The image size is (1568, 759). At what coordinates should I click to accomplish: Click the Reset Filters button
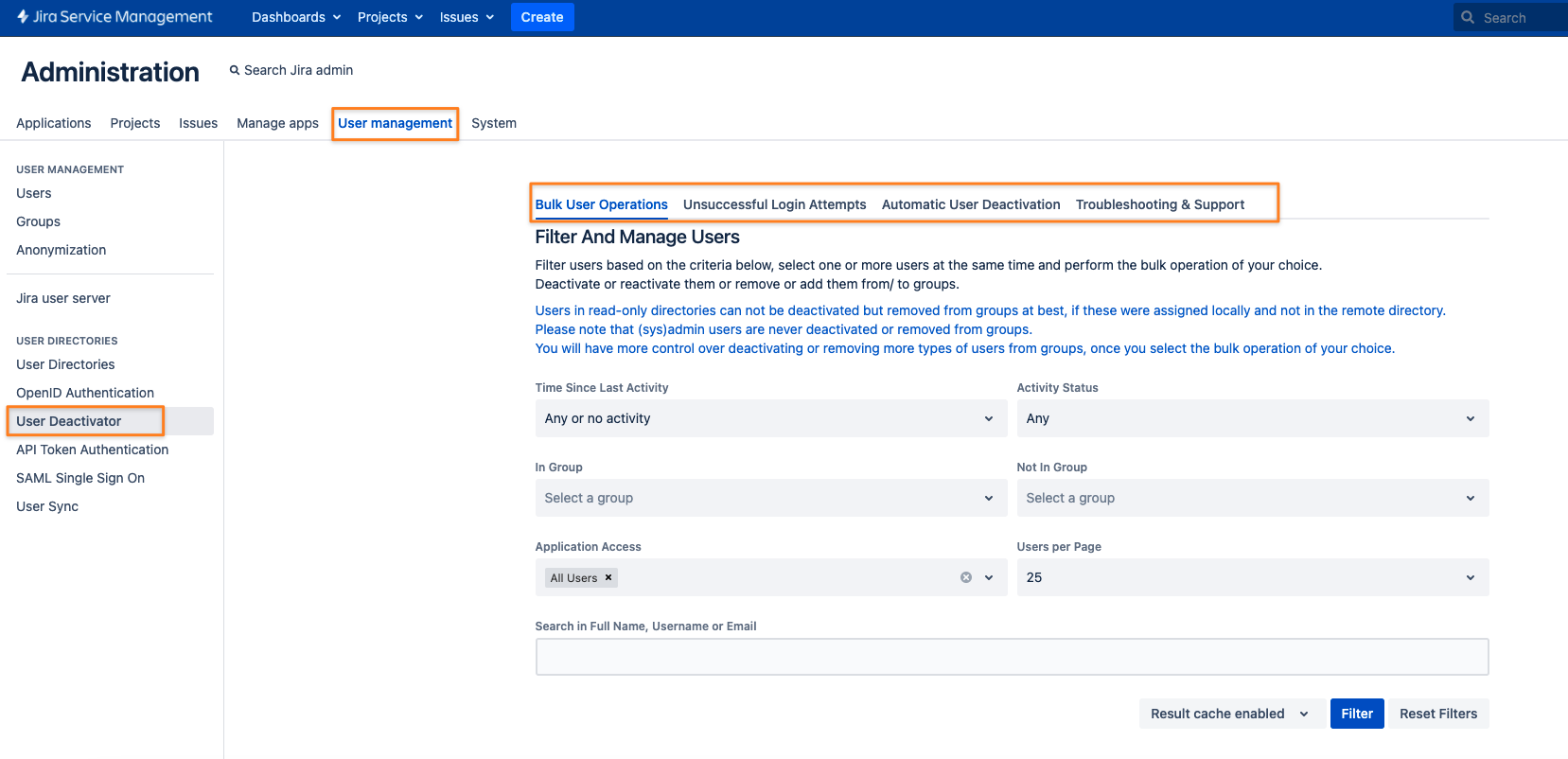(1438, 714)
